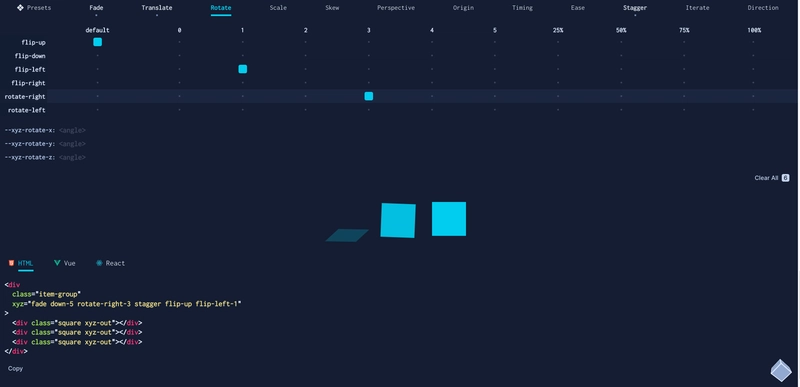The width and height of the screenshot is (800, 387).
Task: Click the Vue logo icon
Action: pyautogui.click(x=57, y=263)
